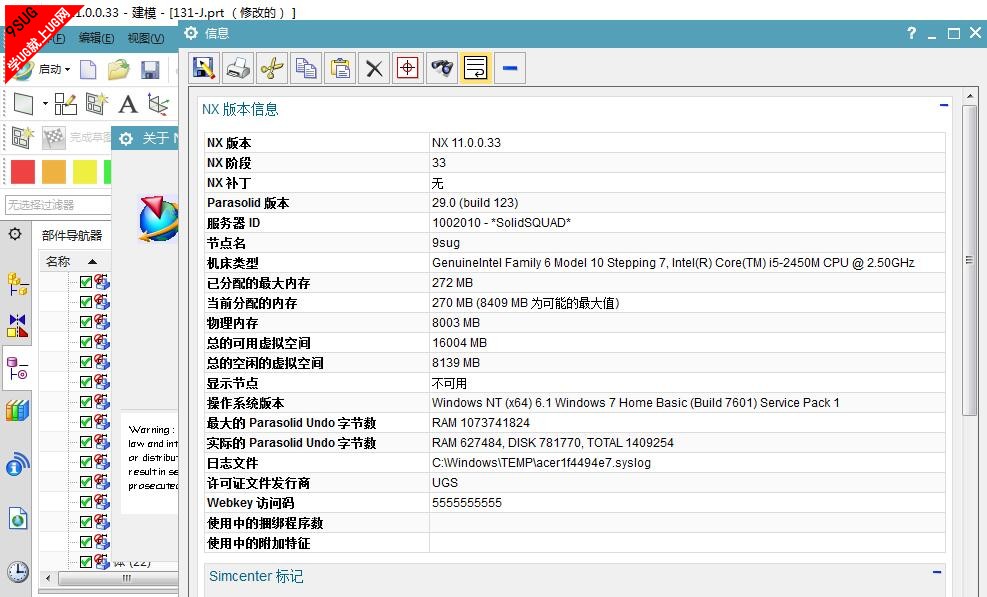Select the 16004 MB virtual space value
Viewport: 987px width, 597px height.
point(460,343)
